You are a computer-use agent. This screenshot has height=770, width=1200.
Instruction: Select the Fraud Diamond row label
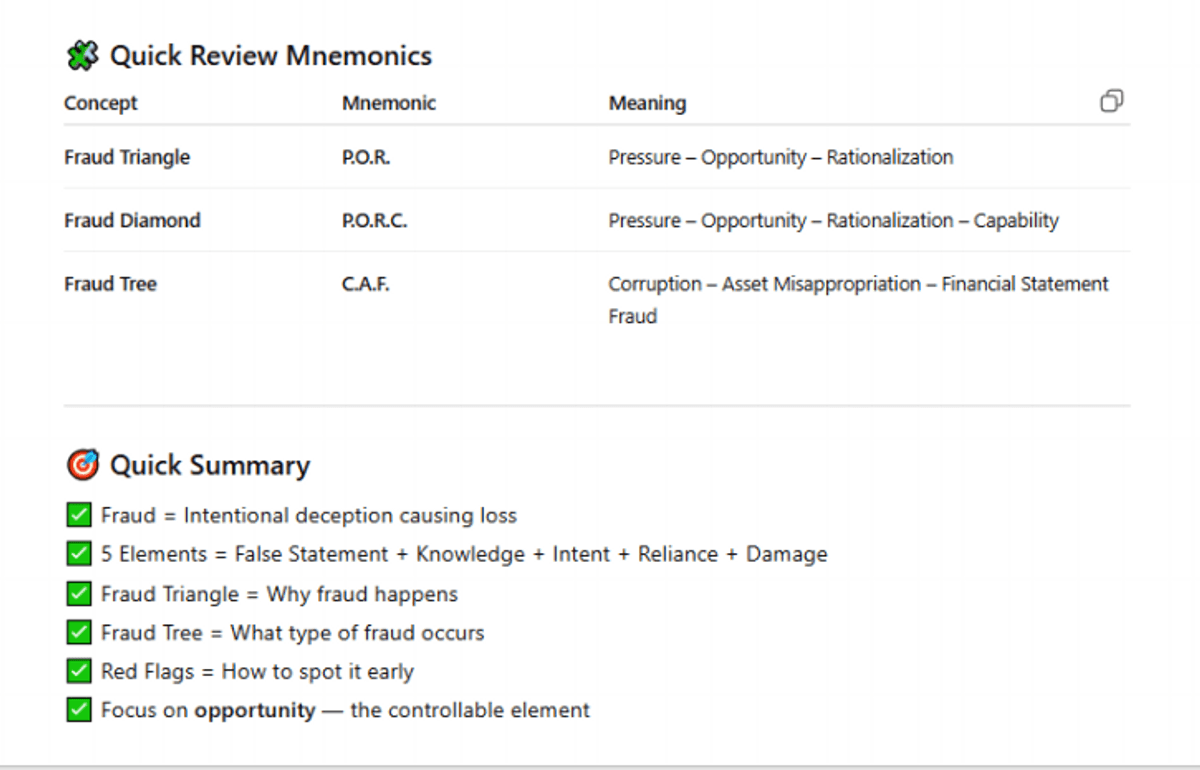click(132, 220)
